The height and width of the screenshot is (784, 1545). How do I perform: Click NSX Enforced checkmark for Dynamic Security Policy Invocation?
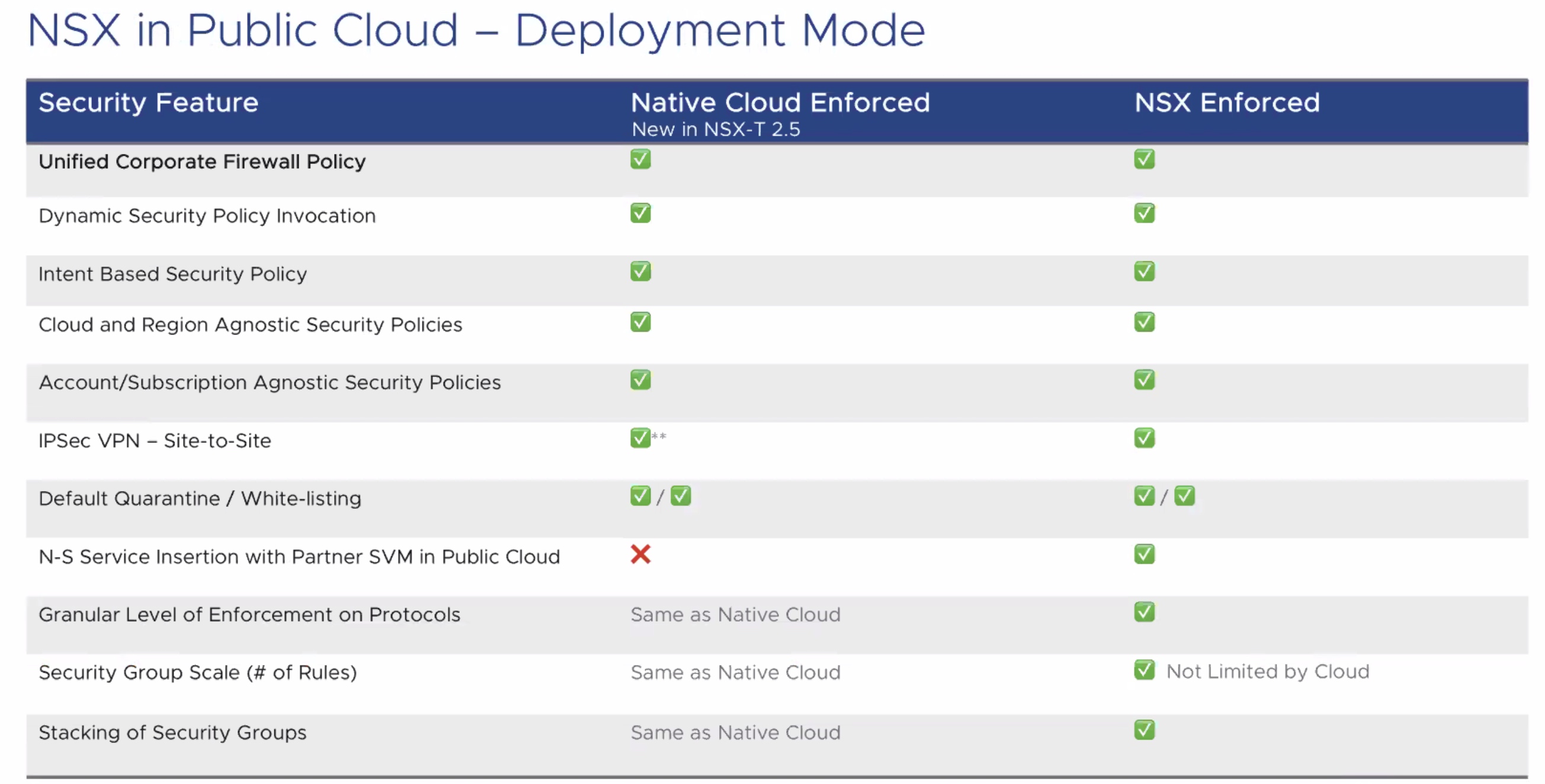click(1144, 213)
